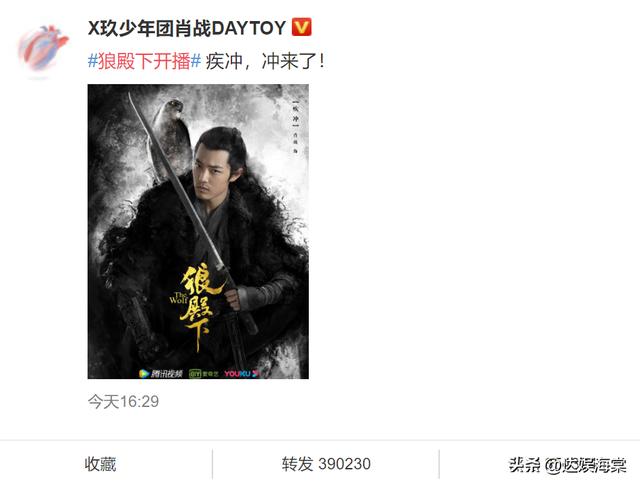The height and width of the screenshot is (487, 640).
Task: Click the Tencent Video logo on poster
Action: click(160, 373)
